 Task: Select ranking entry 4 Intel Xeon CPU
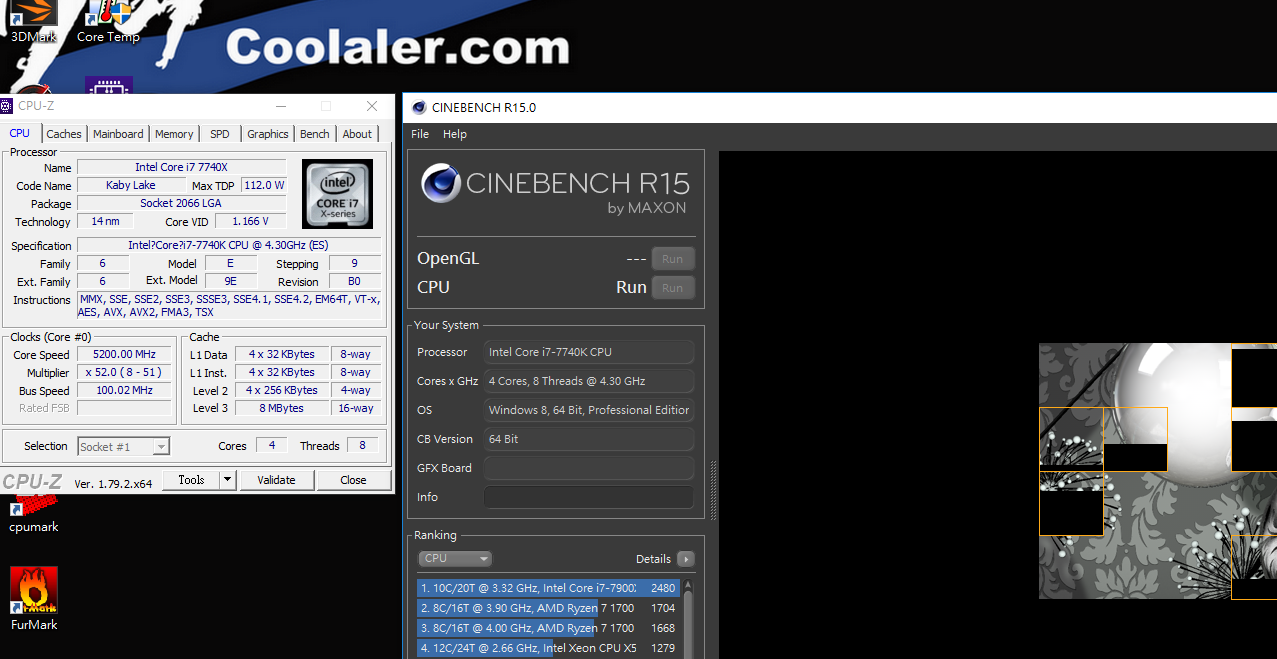tap(548, 648)
